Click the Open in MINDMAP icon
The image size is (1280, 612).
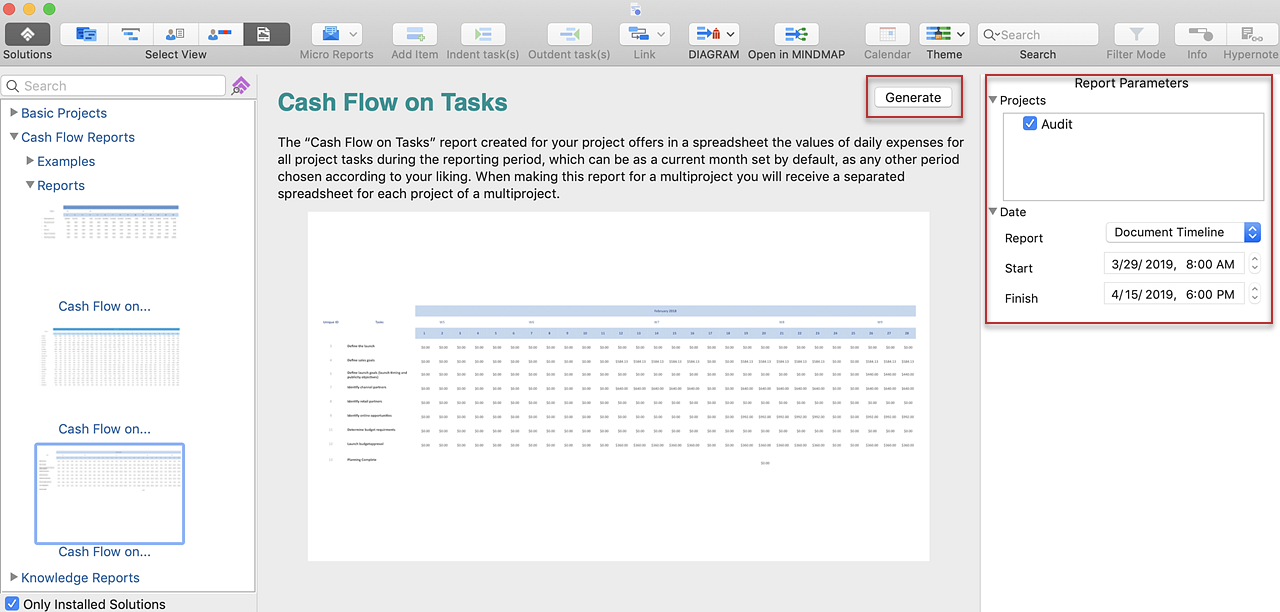795,34
